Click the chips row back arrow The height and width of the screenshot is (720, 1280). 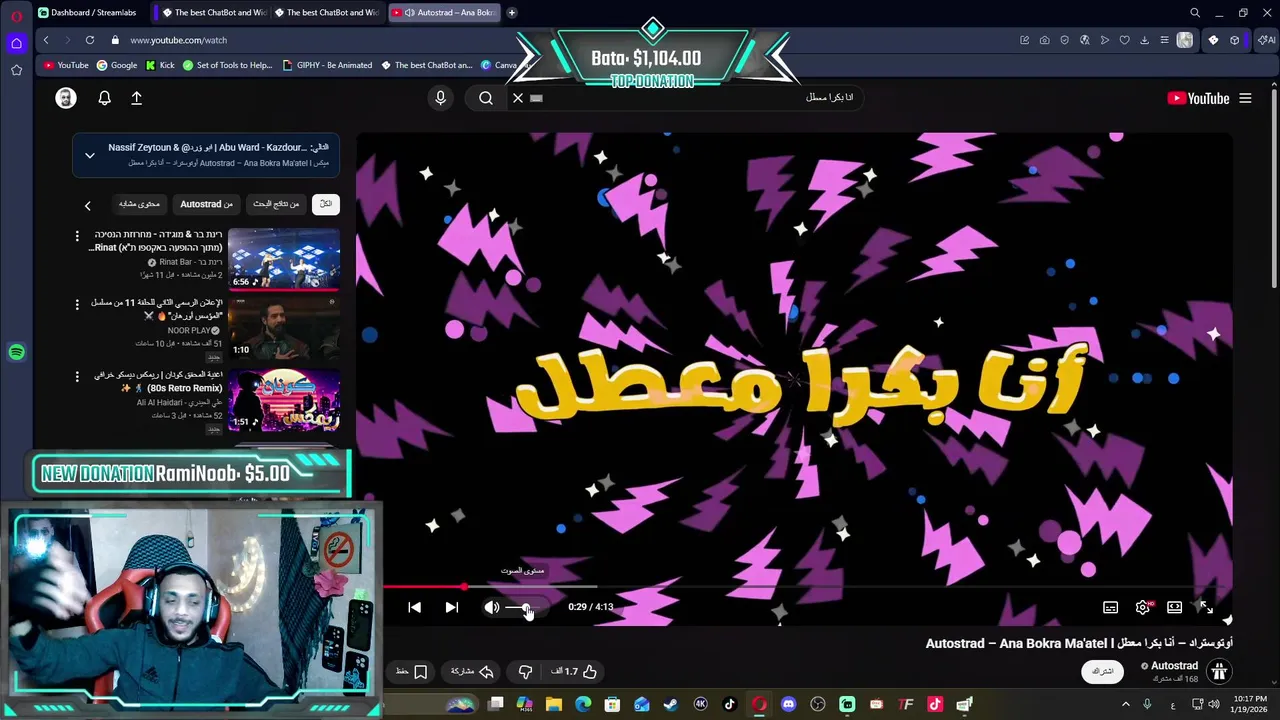click(x=87, y=205)
